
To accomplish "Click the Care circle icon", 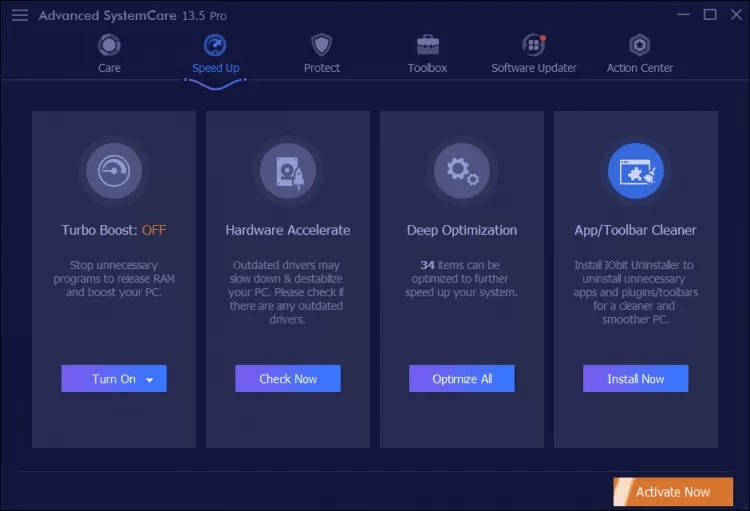I will (x=109, y=45).
